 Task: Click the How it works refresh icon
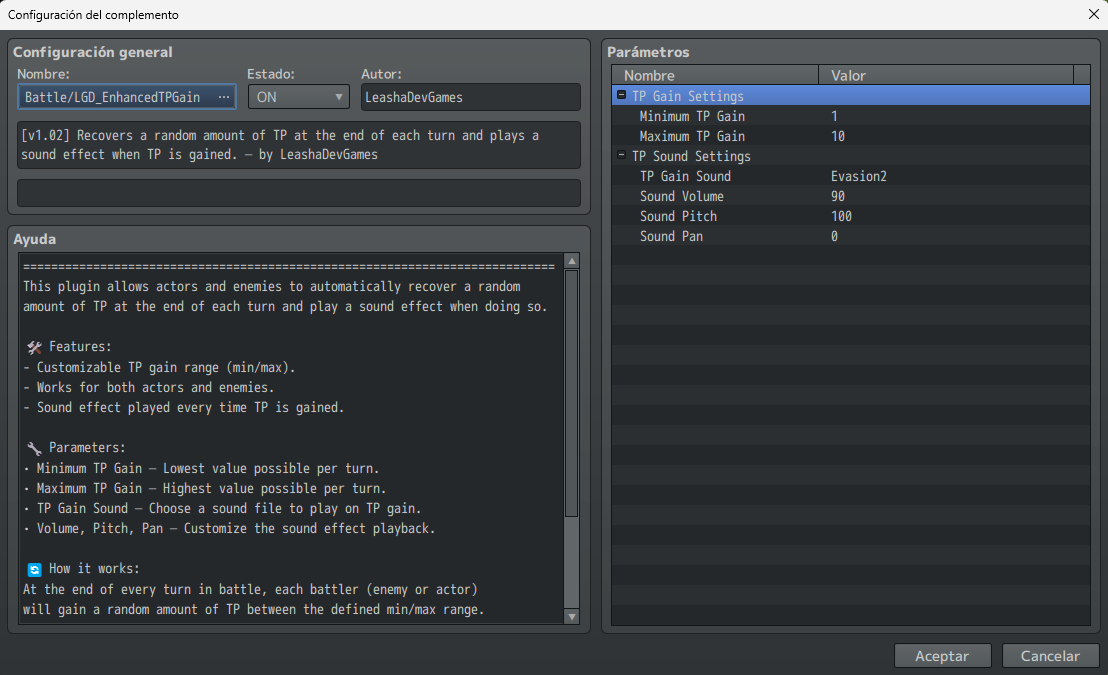(34, 569)
